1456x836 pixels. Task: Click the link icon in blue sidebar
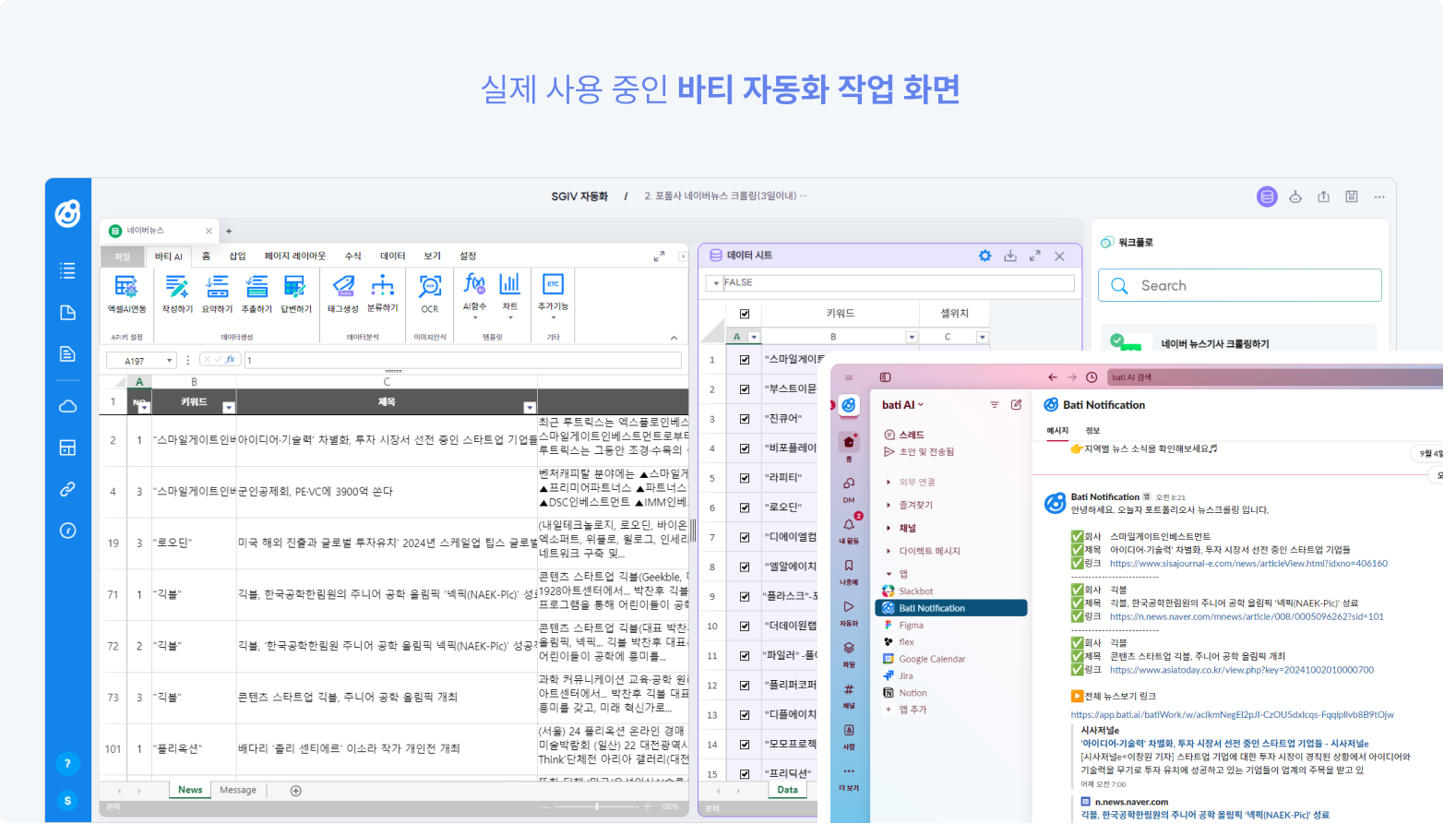(x=67, y=489)
